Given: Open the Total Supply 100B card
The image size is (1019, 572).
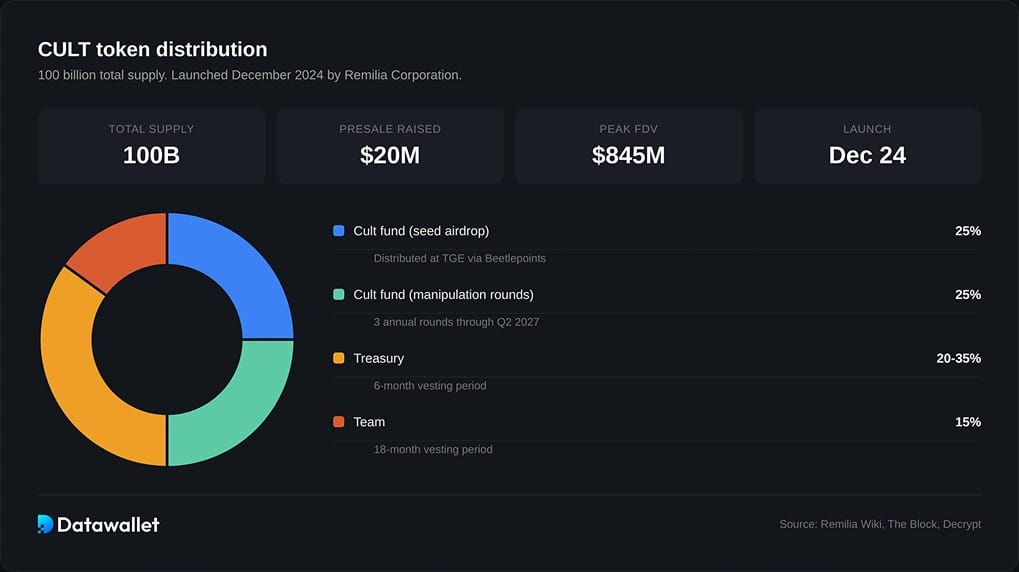Looking at the screenshot, I should [x=151, y=146].
